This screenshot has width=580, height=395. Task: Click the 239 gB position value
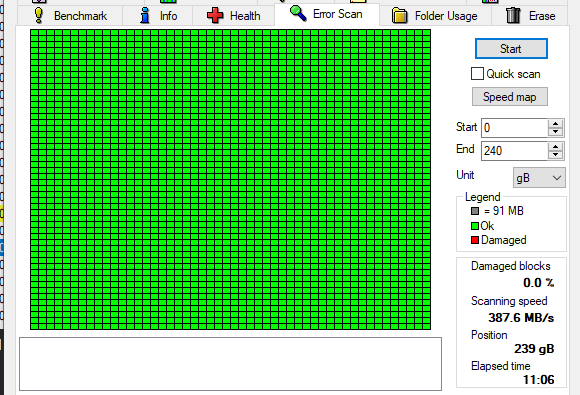(534, 349)
